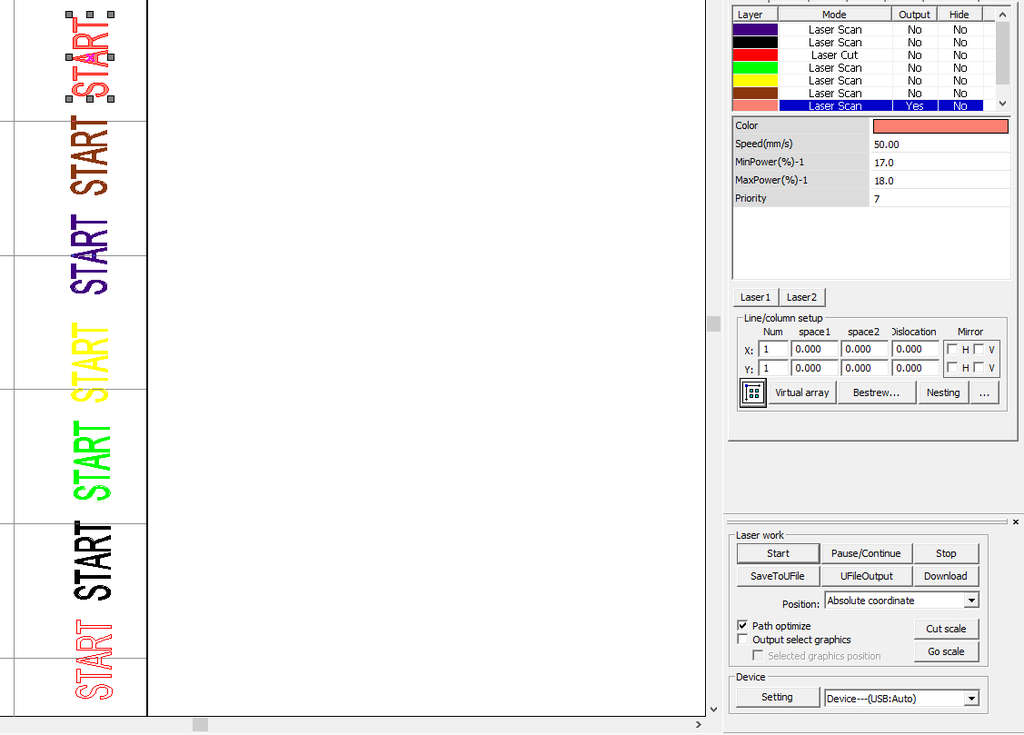Select the brown layer color swatch
Viewport: 1024px width, 735px height.
(x=755, y=93)
